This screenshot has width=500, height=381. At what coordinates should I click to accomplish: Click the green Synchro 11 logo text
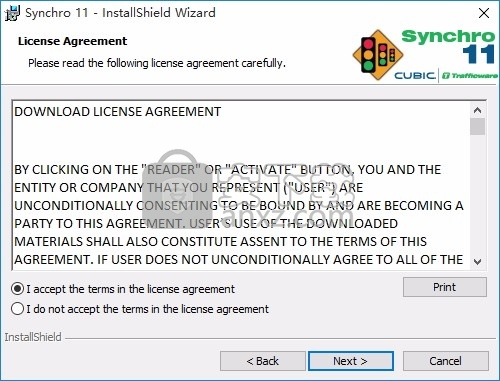click(x=448, y=46)
